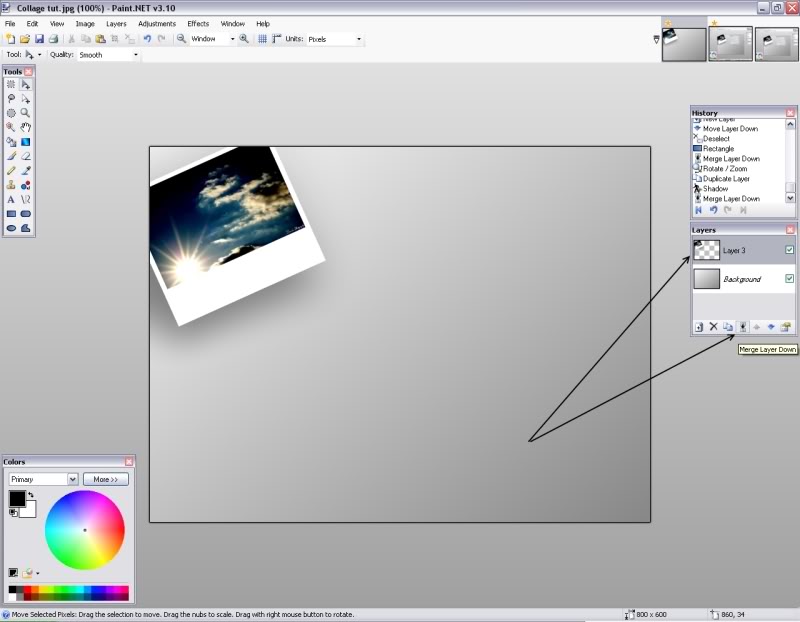Select the Freeform Shape tool
This screenshot has height=622, width=800.
[x=26, y=228]
